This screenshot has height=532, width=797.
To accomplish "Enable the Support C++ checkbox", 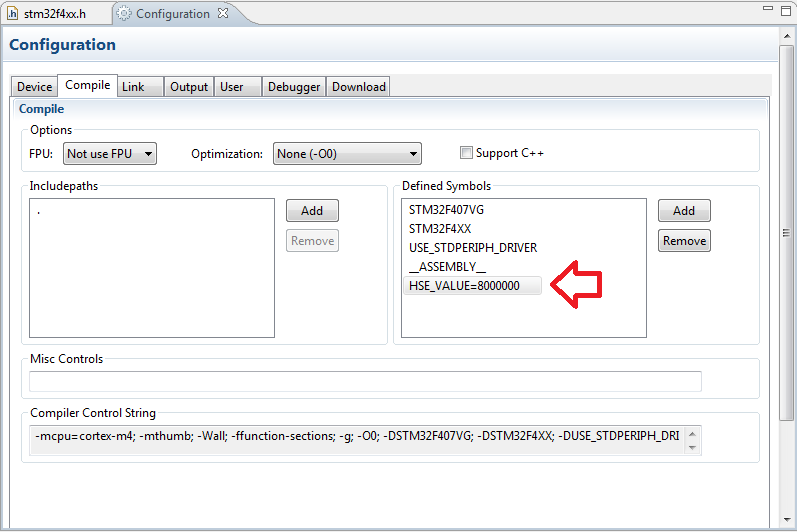I will tap(466, 152).
